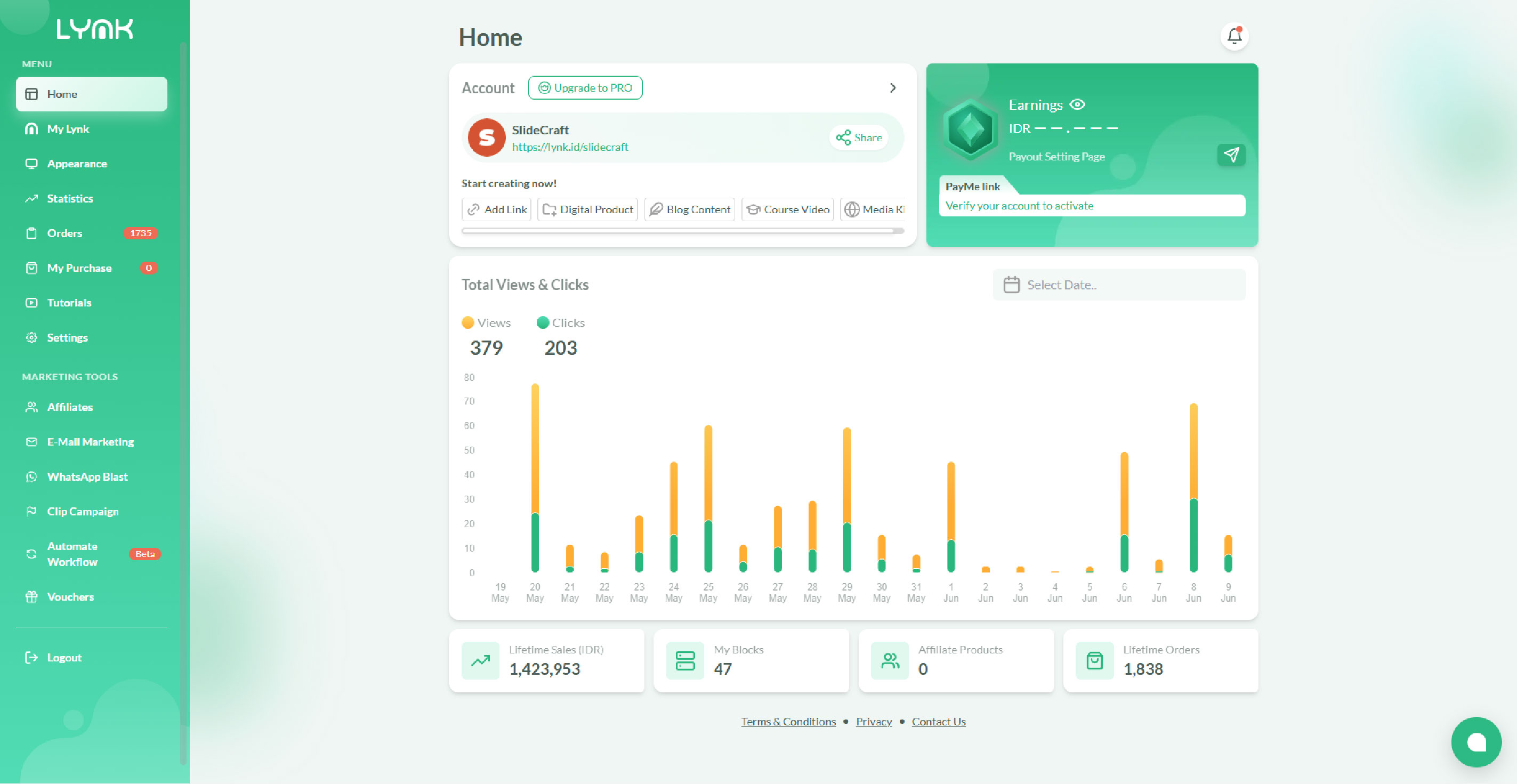
Task: Open the Payout Setting Page link
Action: click(1056, 157)
